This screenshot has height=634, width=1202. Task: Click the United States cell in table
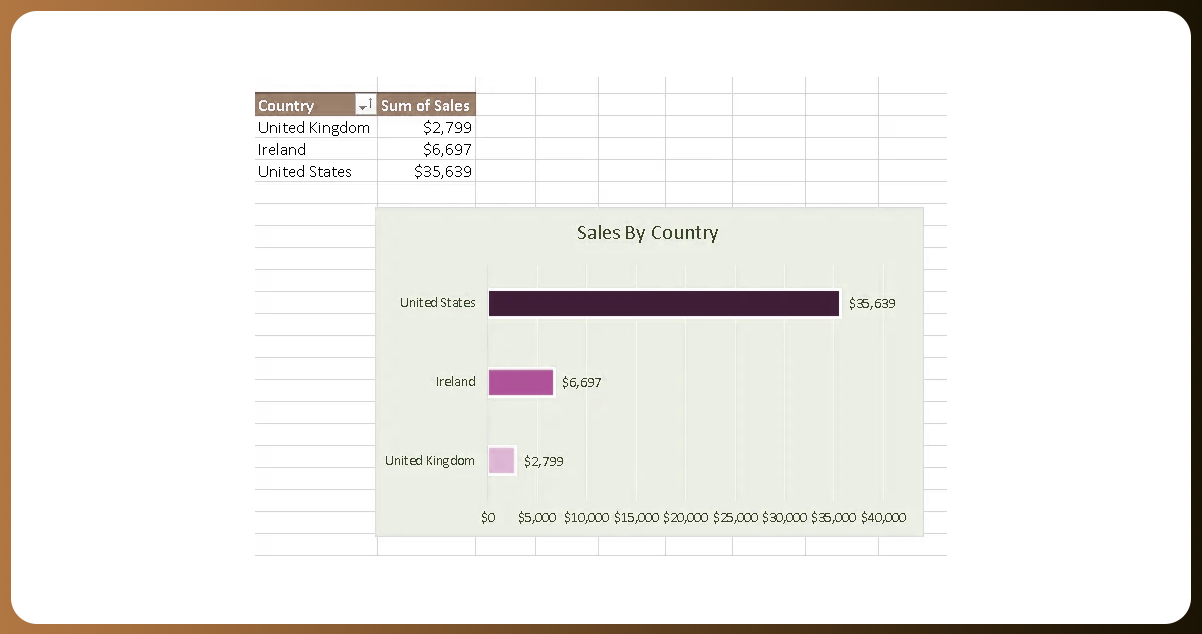tap(305, 172)
